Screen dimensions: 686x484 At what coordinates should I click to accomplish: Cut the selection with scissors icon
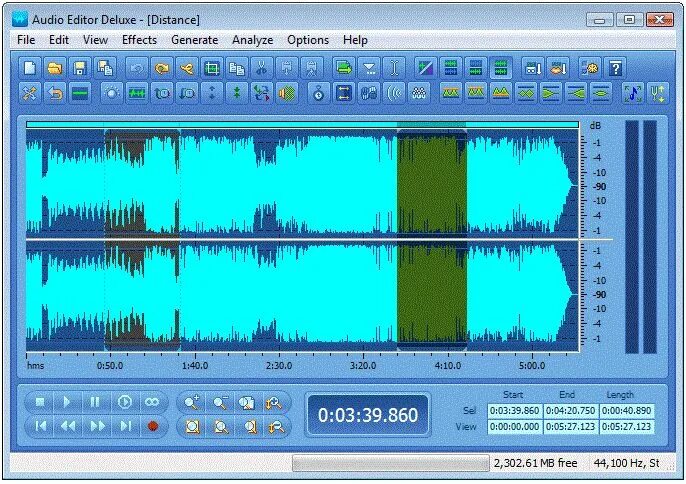[262, 68]
